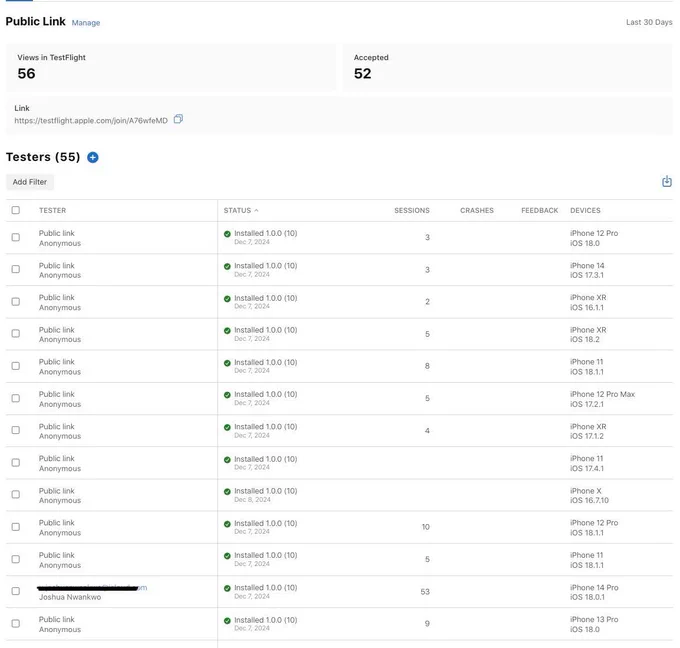The image size is (680, 648).
Task: Select the Joshua Nwankwo tester checkbox
Action: [16, 591]
